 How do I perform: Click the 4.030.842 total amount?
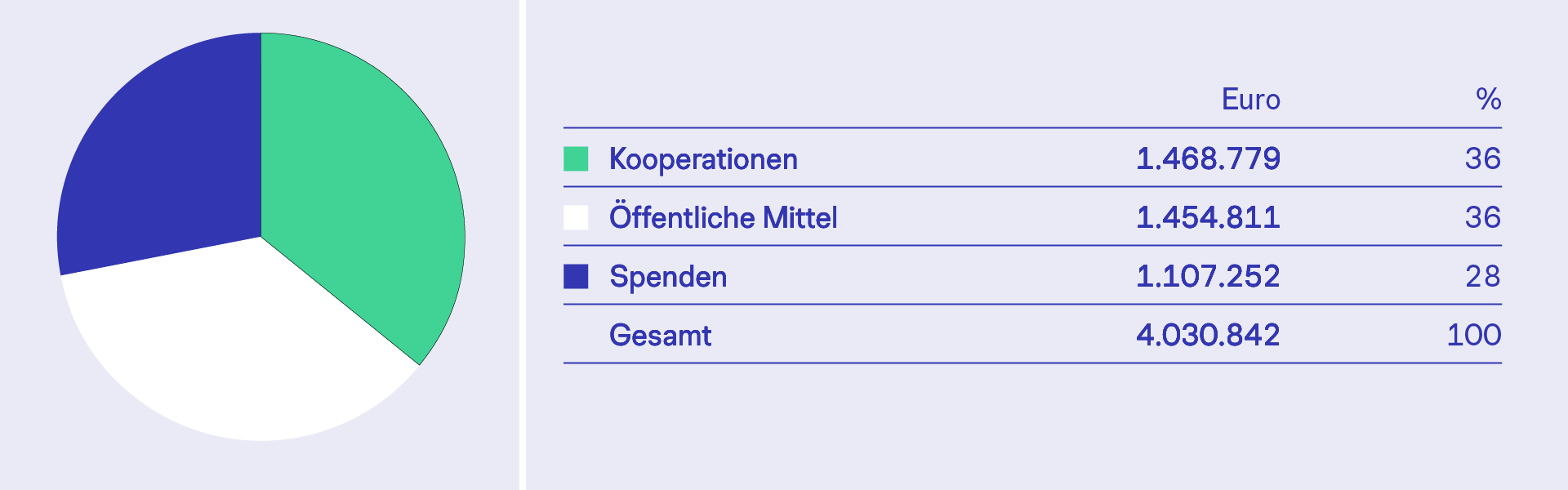pos(1208,336)
